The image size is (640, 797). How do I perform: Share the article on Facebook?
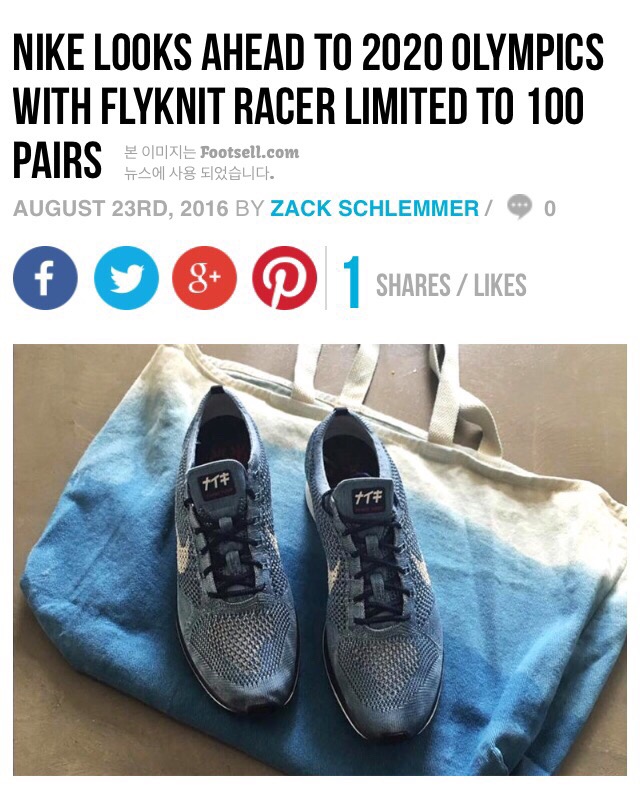(x=45, y=278)
